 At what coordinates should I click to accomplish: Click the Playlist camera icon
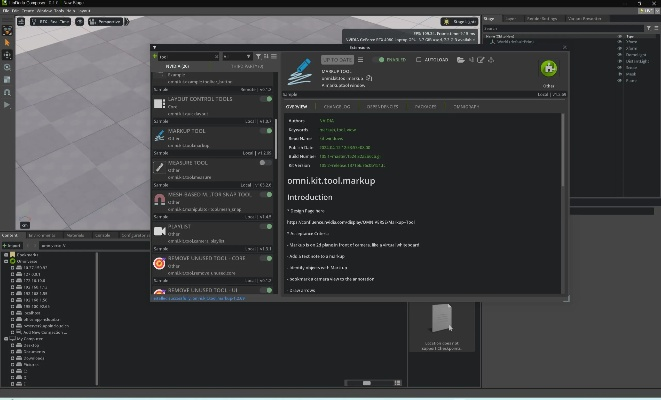pos(160,231)
